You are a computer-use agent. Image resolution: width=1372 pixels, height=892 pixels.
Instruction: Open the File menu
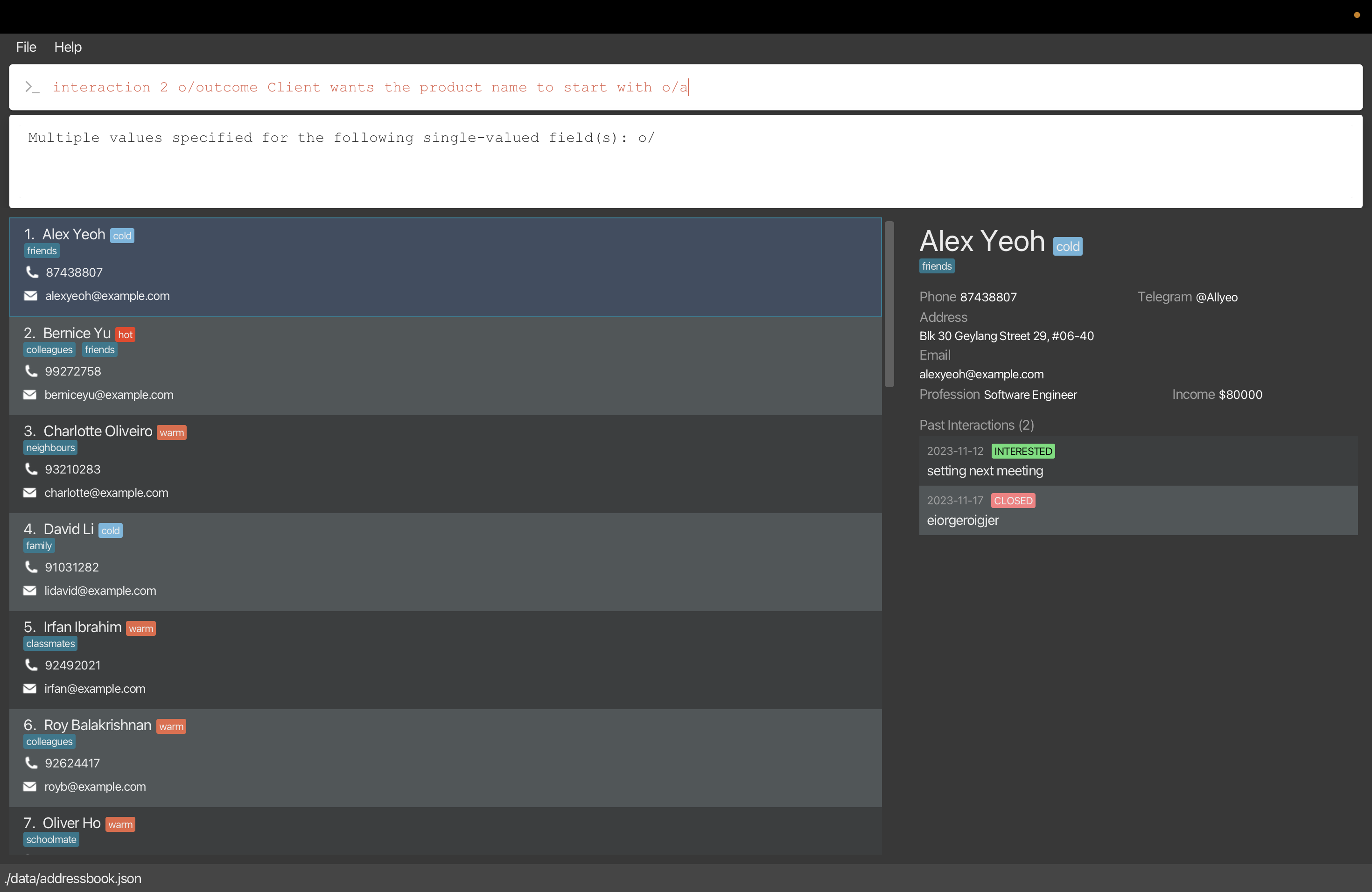pyautogui.click(x=26, y=47)
